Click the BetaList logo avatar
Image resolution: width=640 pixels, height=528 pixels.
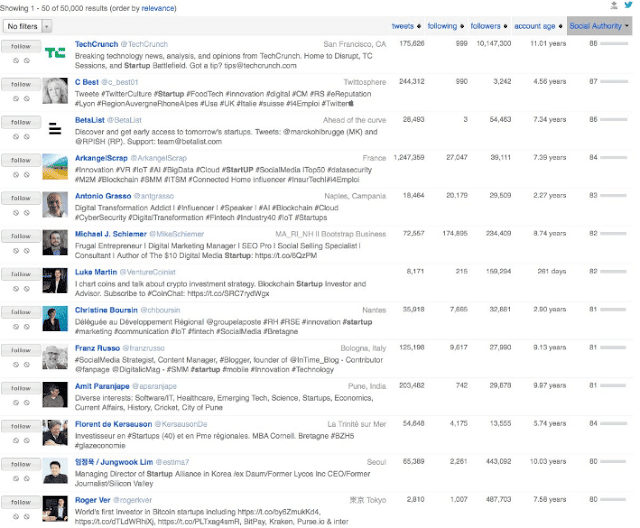pos(55,128)
